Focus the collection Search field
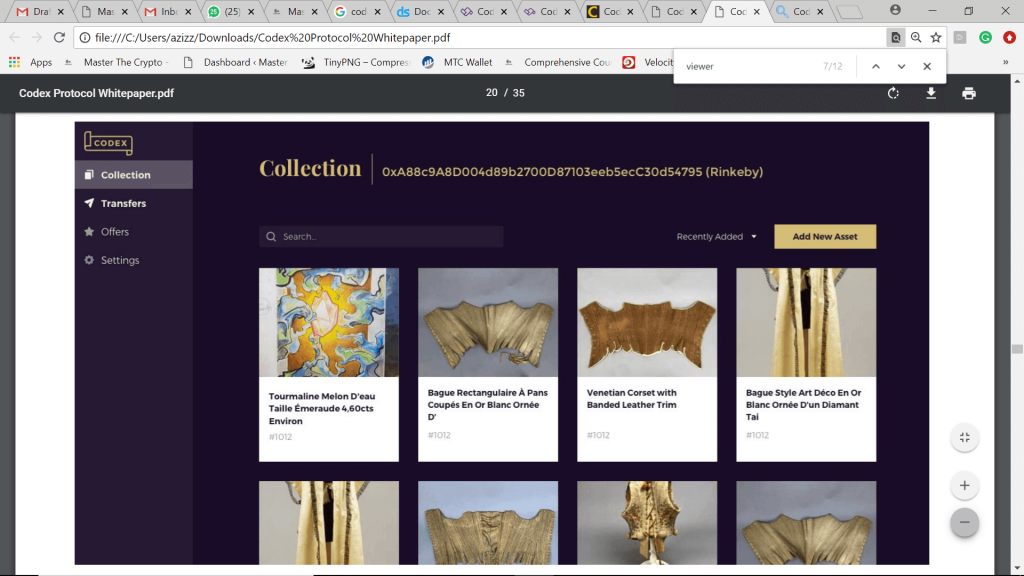The height and width of the screenshot is (576, 1024). click(381, 236)
